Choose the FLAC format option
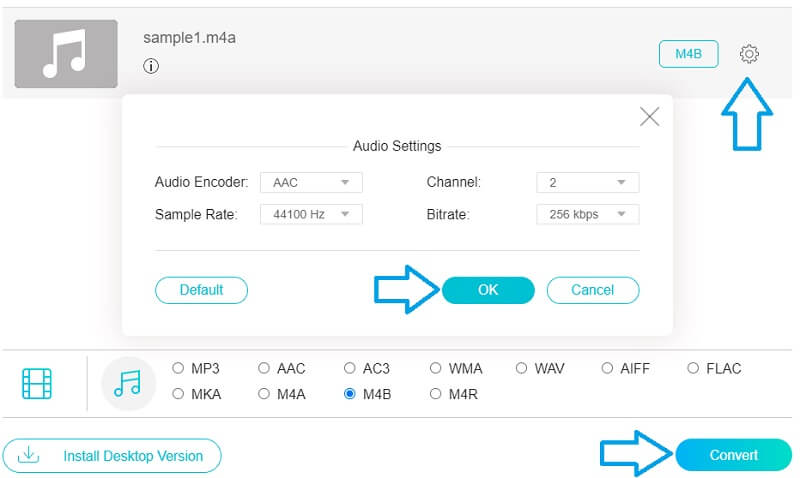The image size is (800, 478). pos(693,368)
